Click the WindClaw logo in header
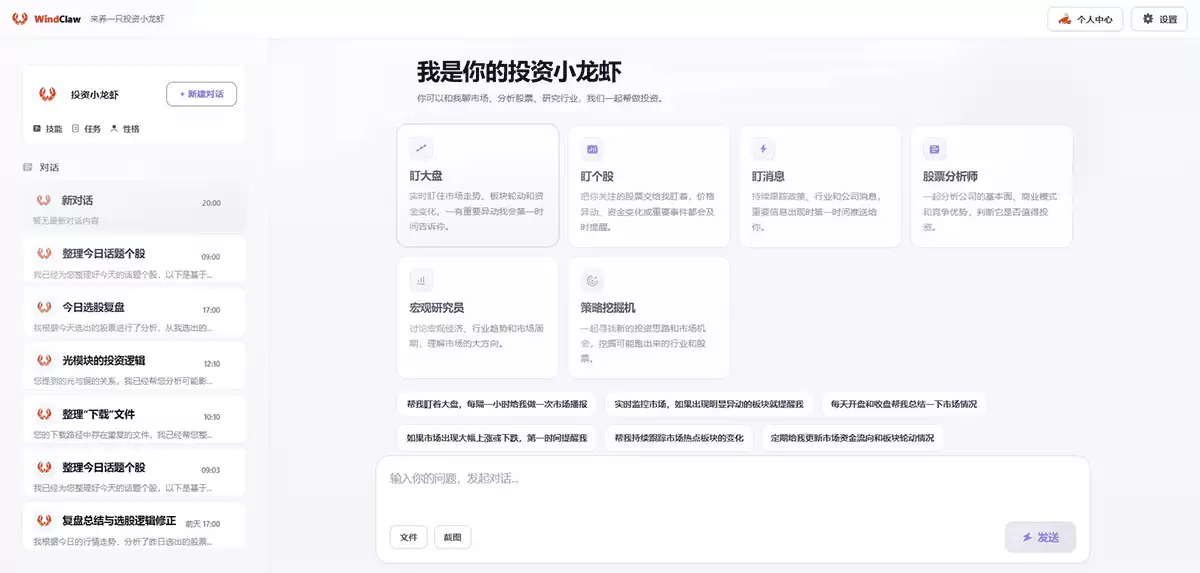The width and height of the screenshot is (1200, 573). 46,19
